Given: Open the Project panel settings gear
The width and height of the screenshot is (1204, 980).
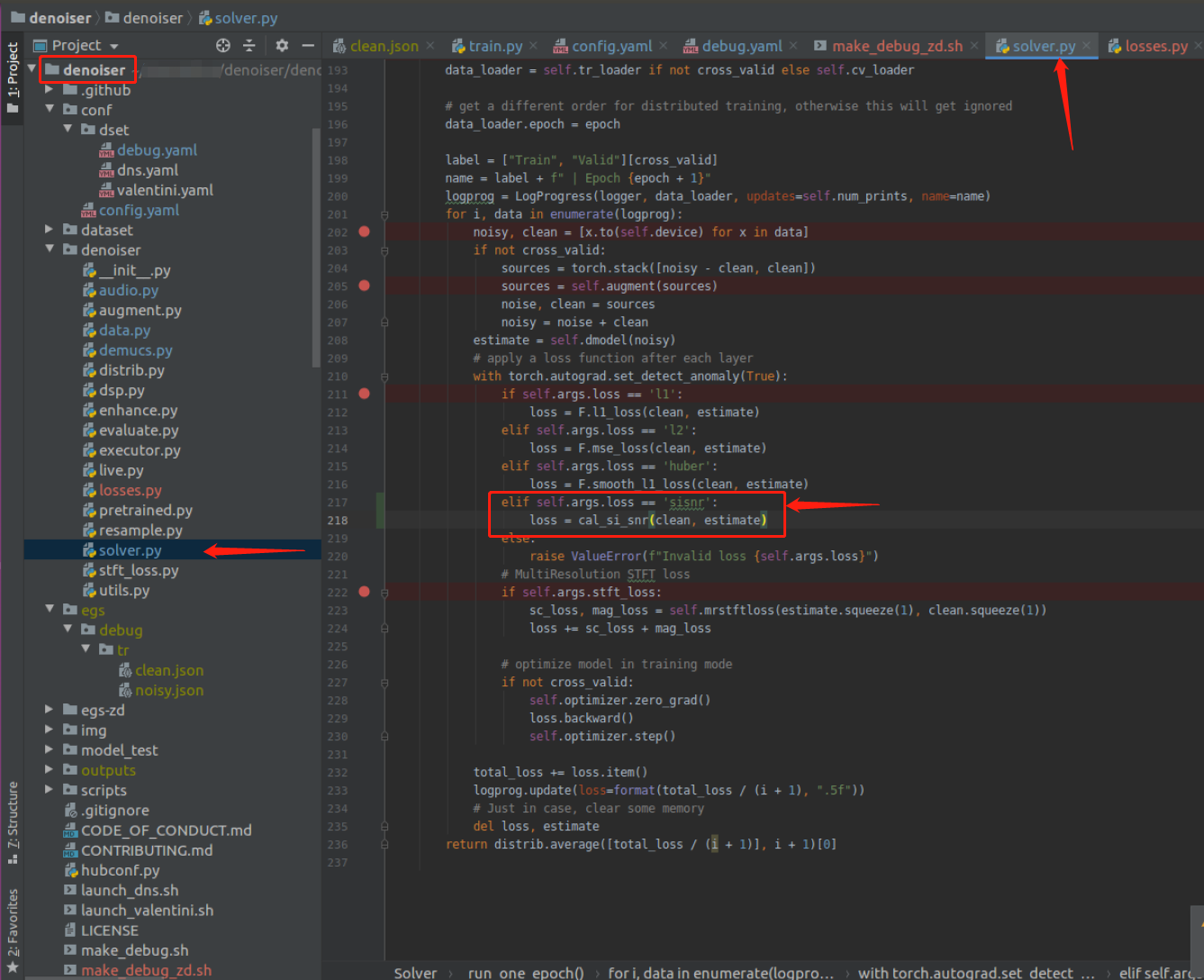Looking at the screenshot, I should (280, 44).
